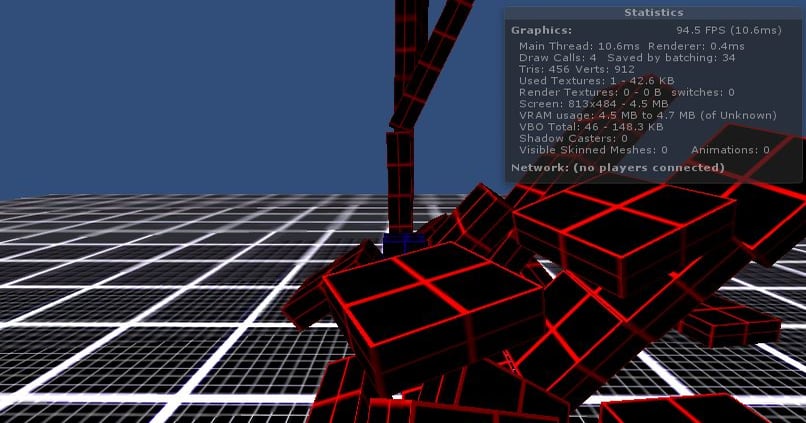The height and width of the screenshot is (423, 806).
Task: Click the switches: 0 value
Action: coord(703,93)
